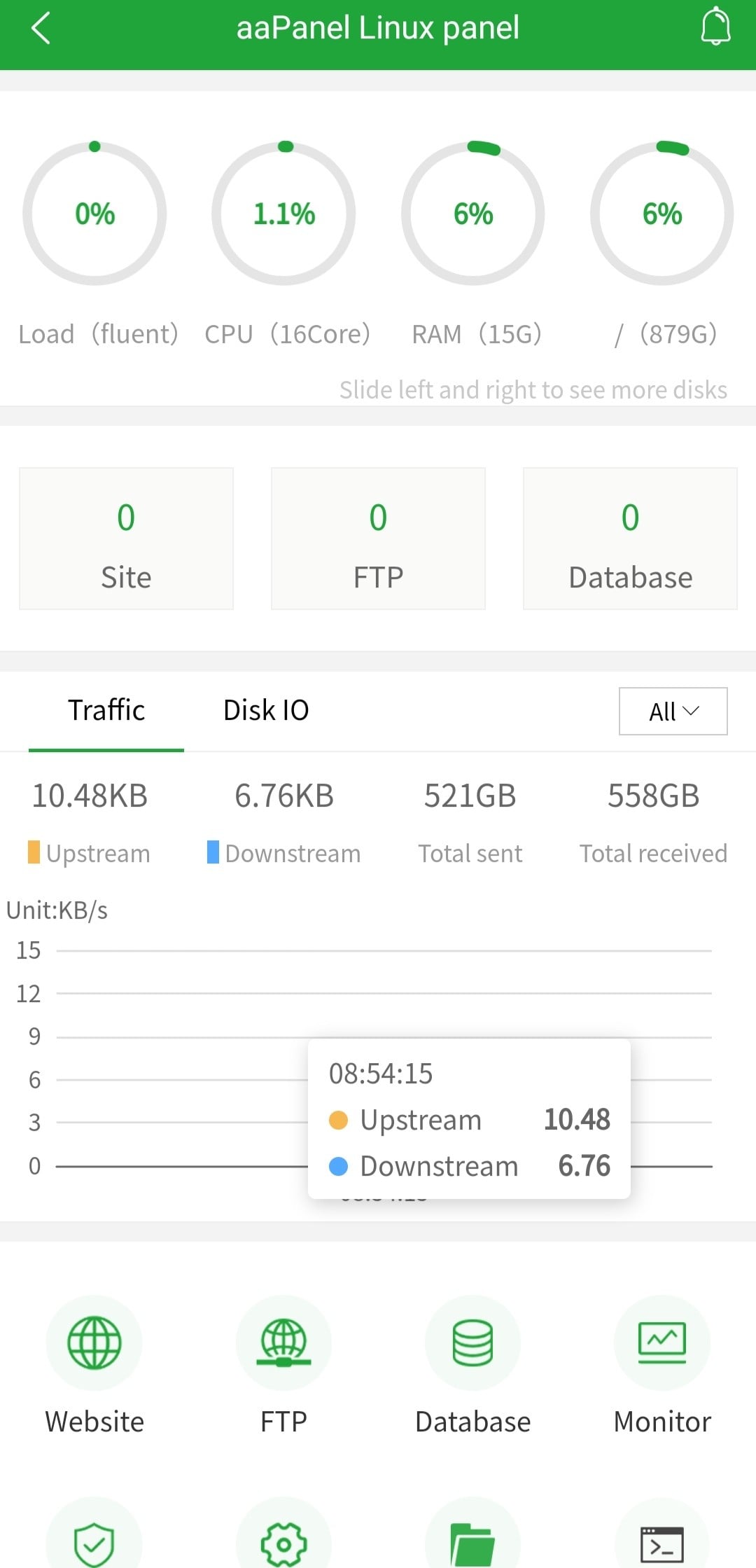The height and width of the screenshot is (1568, 756).
Task: Open the Monitor chart icon
Action: click(661, 1342)
